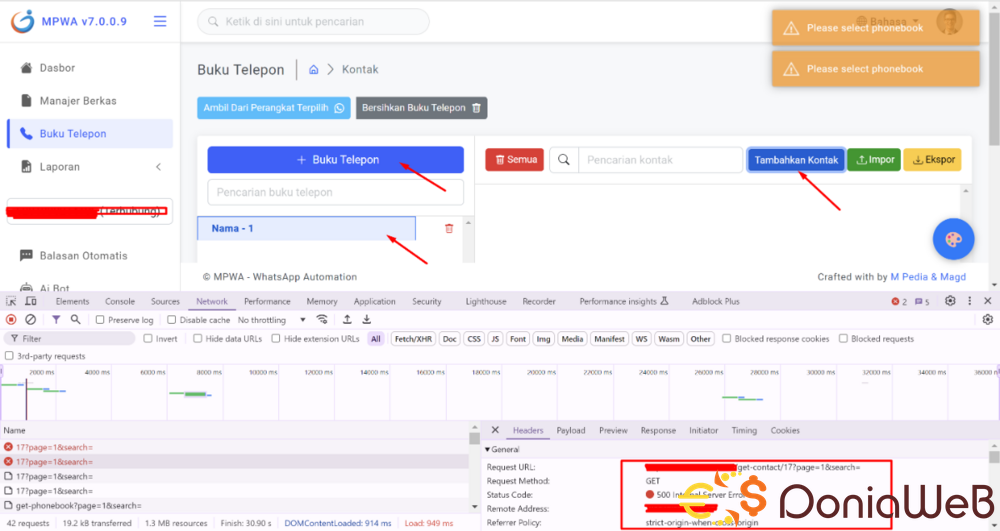
Task: Click the home icon in the breadcrumb
Action: coord(313,69)
